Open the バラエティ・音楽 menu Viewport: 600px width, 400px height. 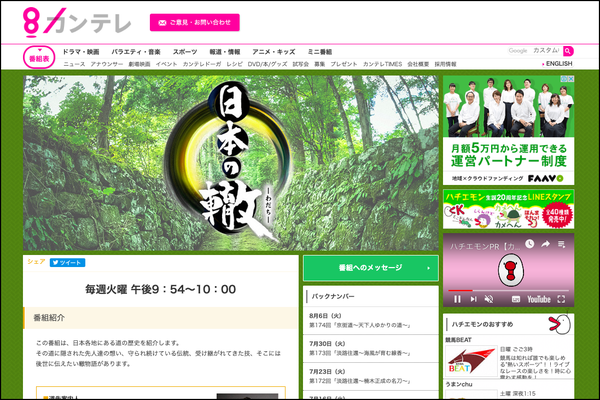click(x=136, y=50)
